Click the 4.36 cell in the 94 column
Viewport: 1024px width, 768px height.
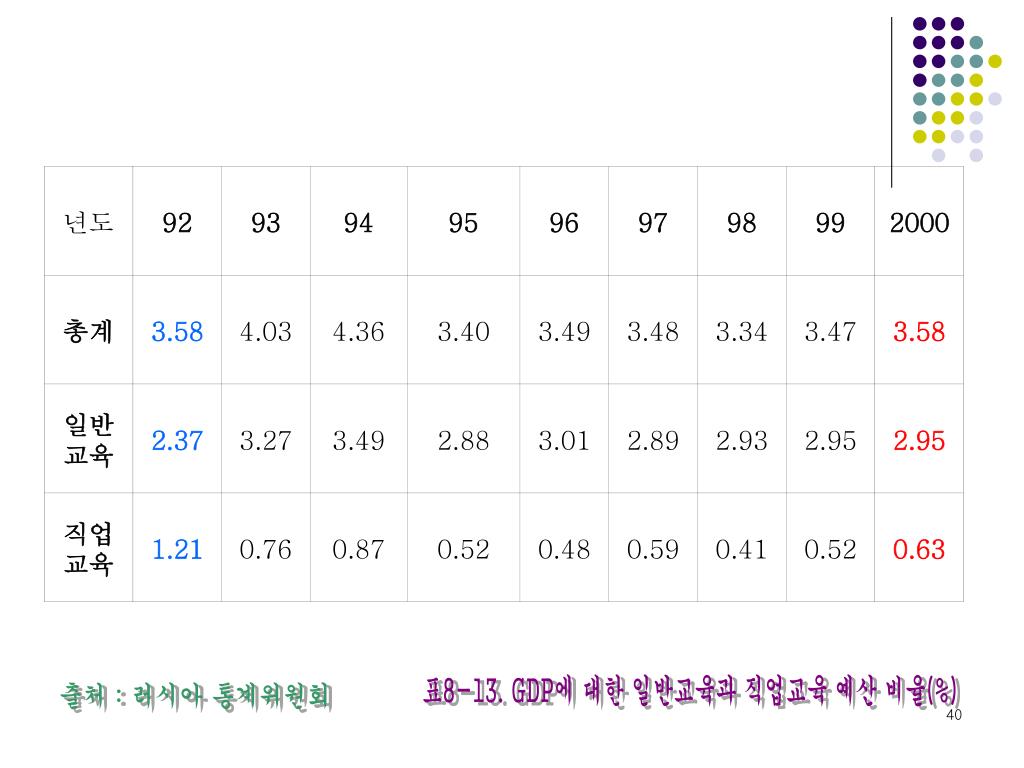pyautogui.click(x=359, y=332)
